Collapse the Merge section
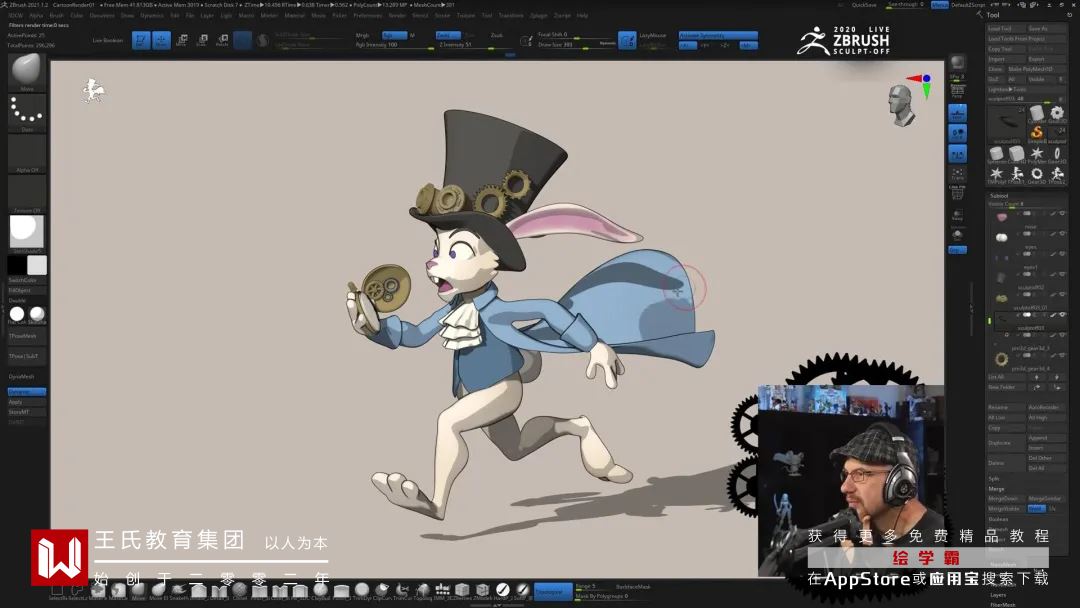The width and height of the screenshot is (1080, 608). 996,489
